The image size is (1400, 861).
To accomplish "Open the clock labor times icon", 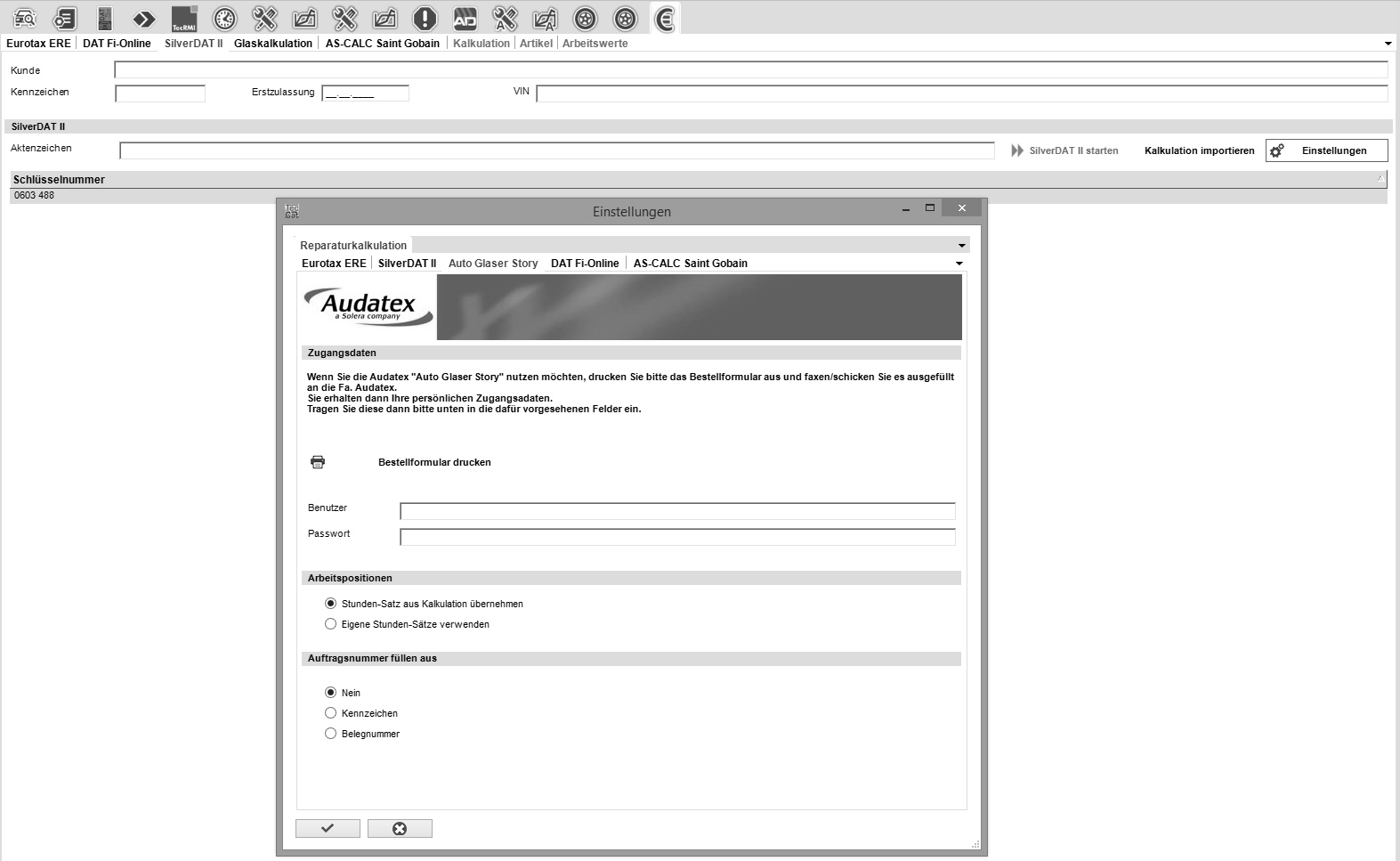I will click(x=224, y=18).
